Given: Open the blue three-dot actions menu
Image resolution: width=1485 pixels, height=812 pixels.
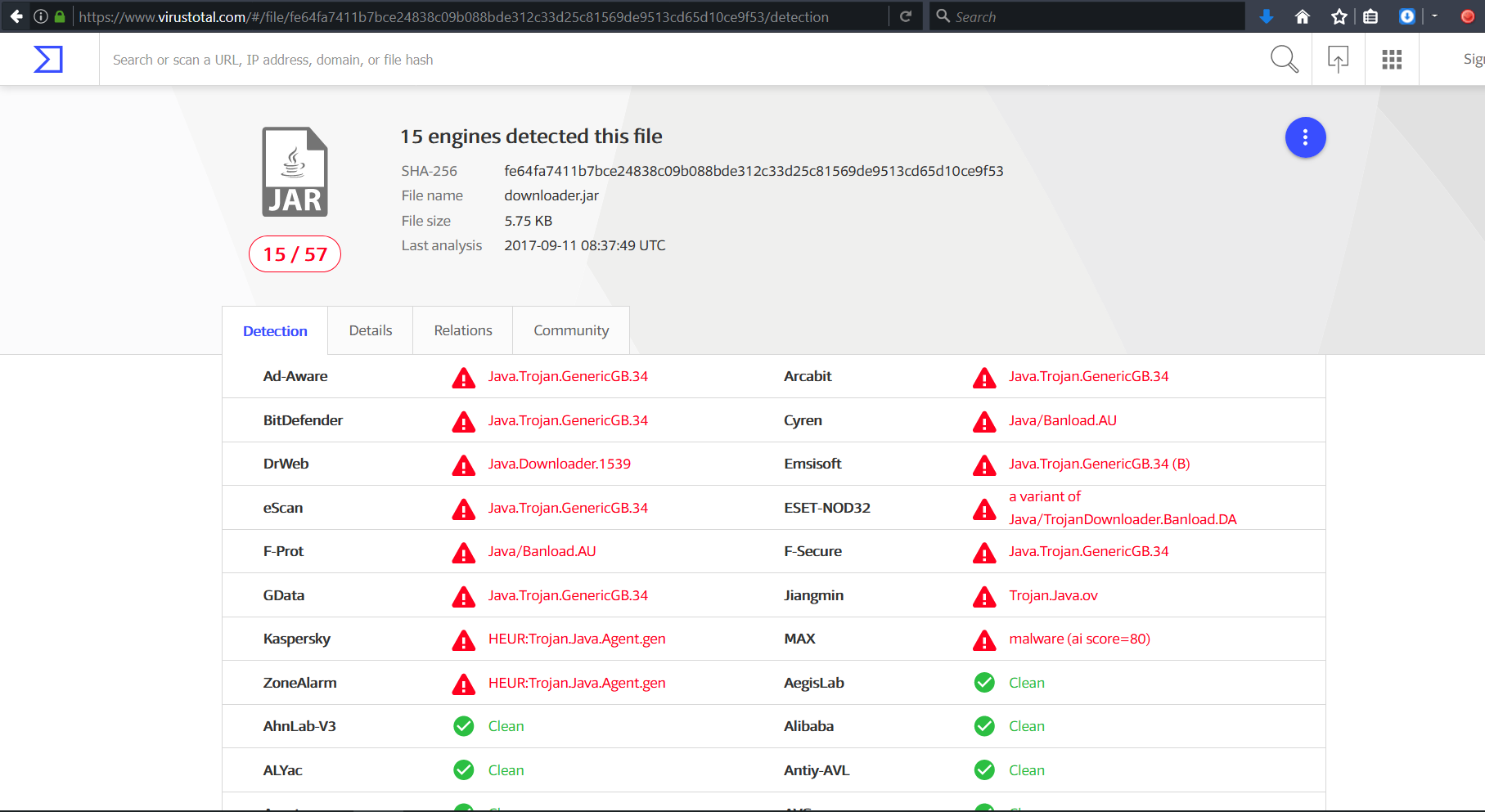Looking at the screenshot, I should coord(1305,137).
